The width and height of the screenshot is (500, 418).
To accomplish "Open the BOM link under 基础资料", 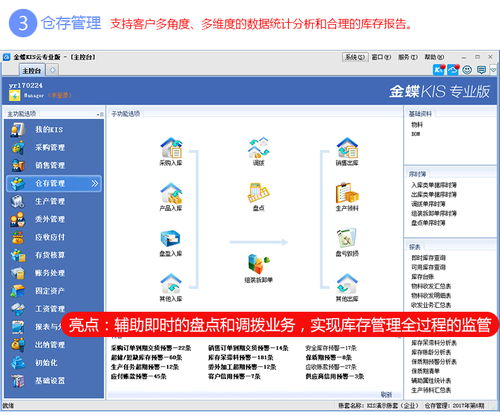I will click(x=416, y=134).
